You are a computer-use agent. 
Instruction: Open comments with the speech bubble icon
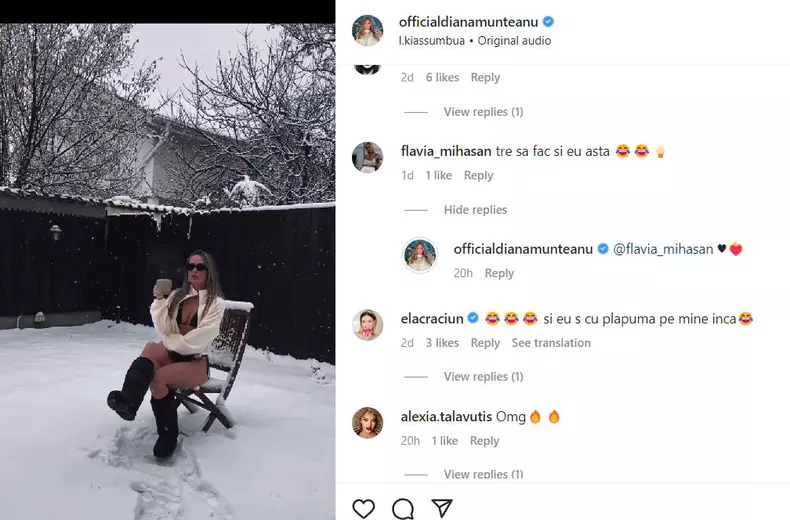pos(403,509)
